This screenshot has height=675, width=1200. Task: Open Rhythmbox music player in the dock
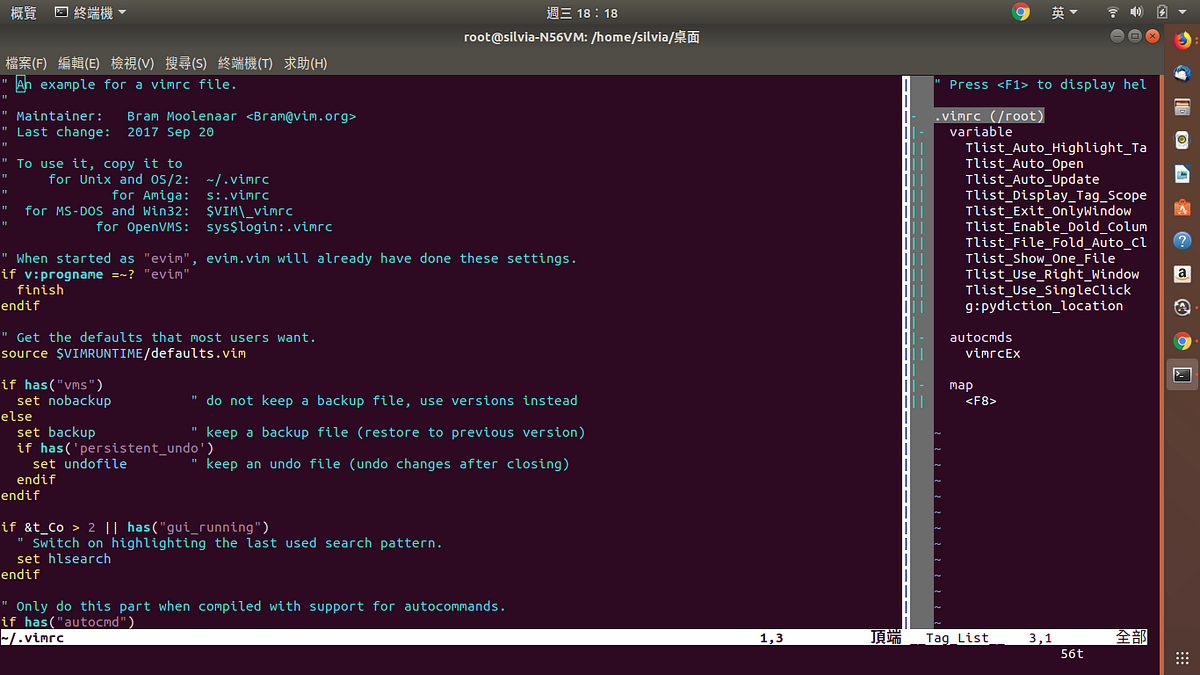1182,140
